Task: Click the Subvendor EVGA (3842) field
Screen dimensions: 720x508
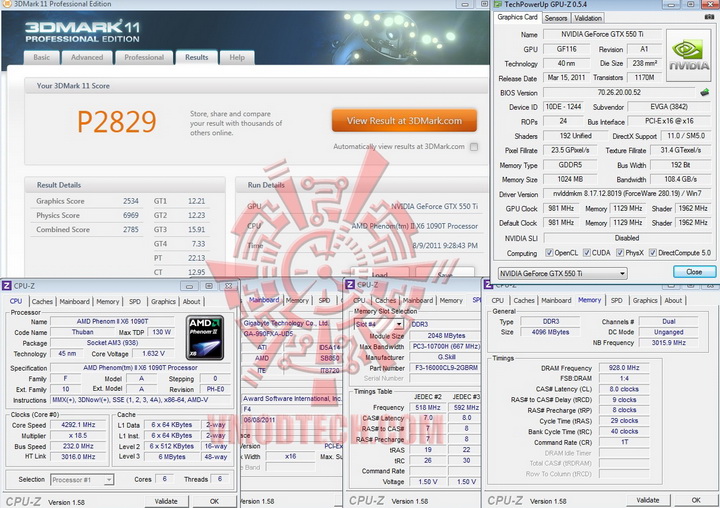Action: pos(669,107)
